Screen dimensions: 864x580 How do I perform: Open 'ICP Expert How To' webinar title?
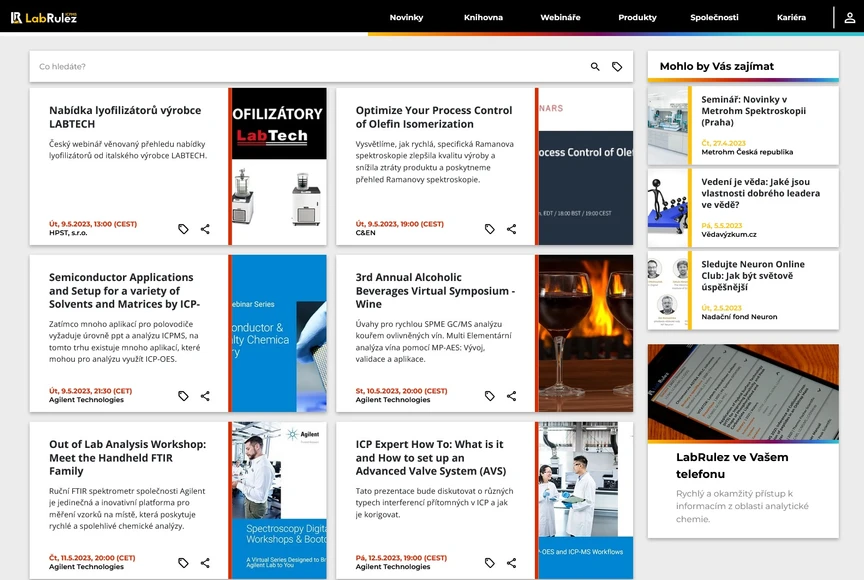(x=431, y=458)
